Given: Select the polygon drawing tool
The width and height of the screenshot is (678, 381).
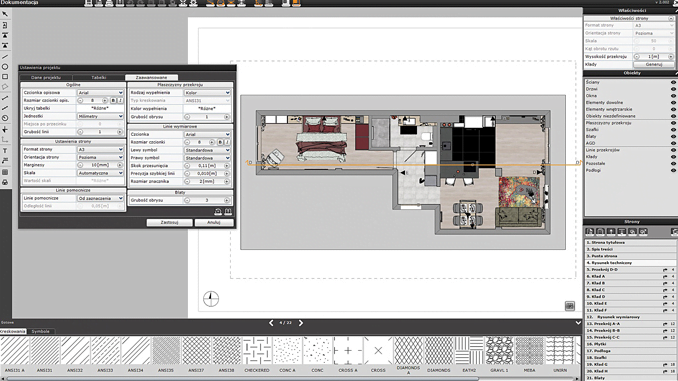Looking at the screenshot, I should point(5,87).
